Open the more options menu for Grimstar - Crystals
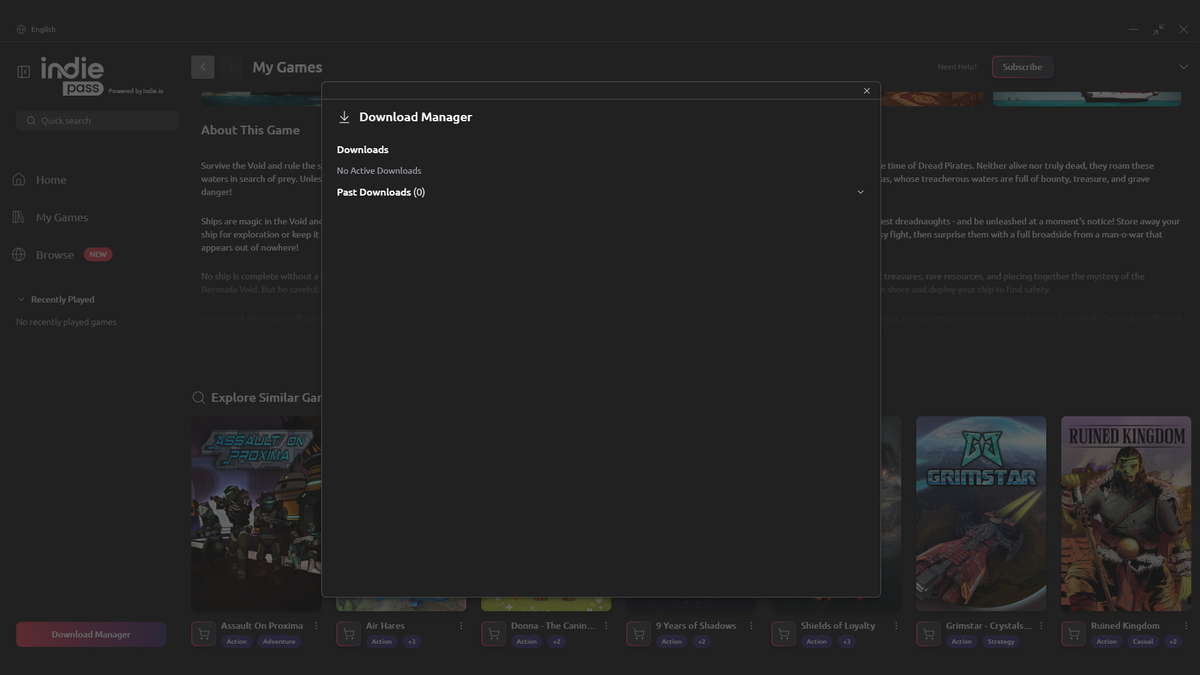Screen dimensions: 1200x675 (1041, 626)
